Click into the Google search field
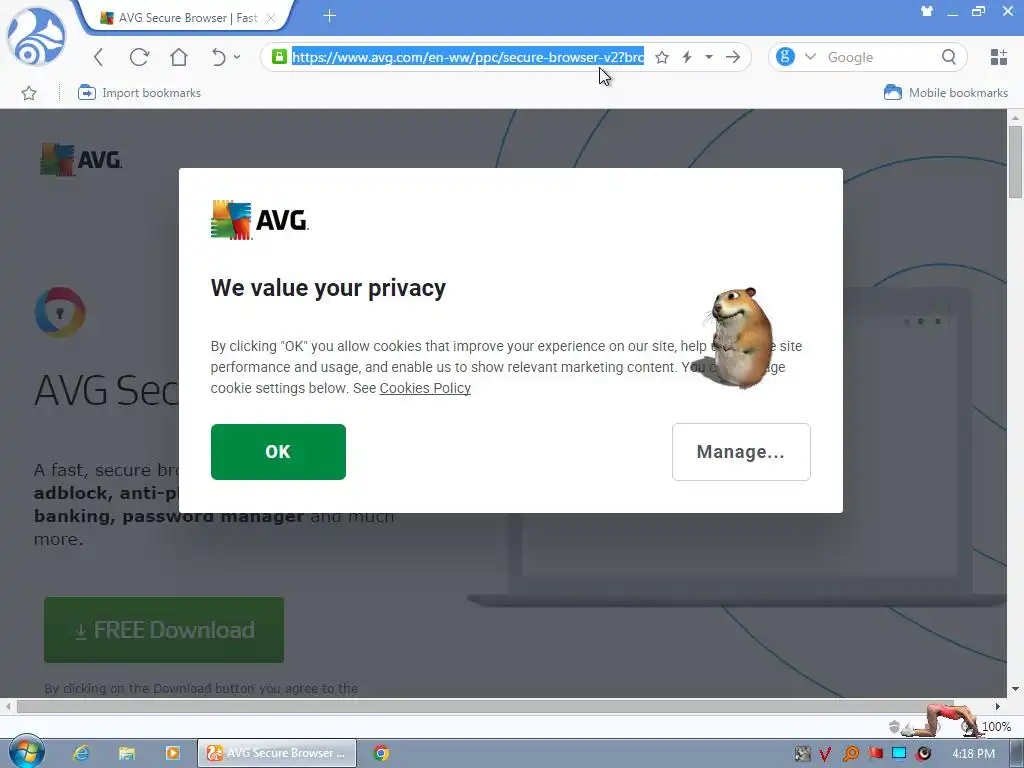 point(880,57)
